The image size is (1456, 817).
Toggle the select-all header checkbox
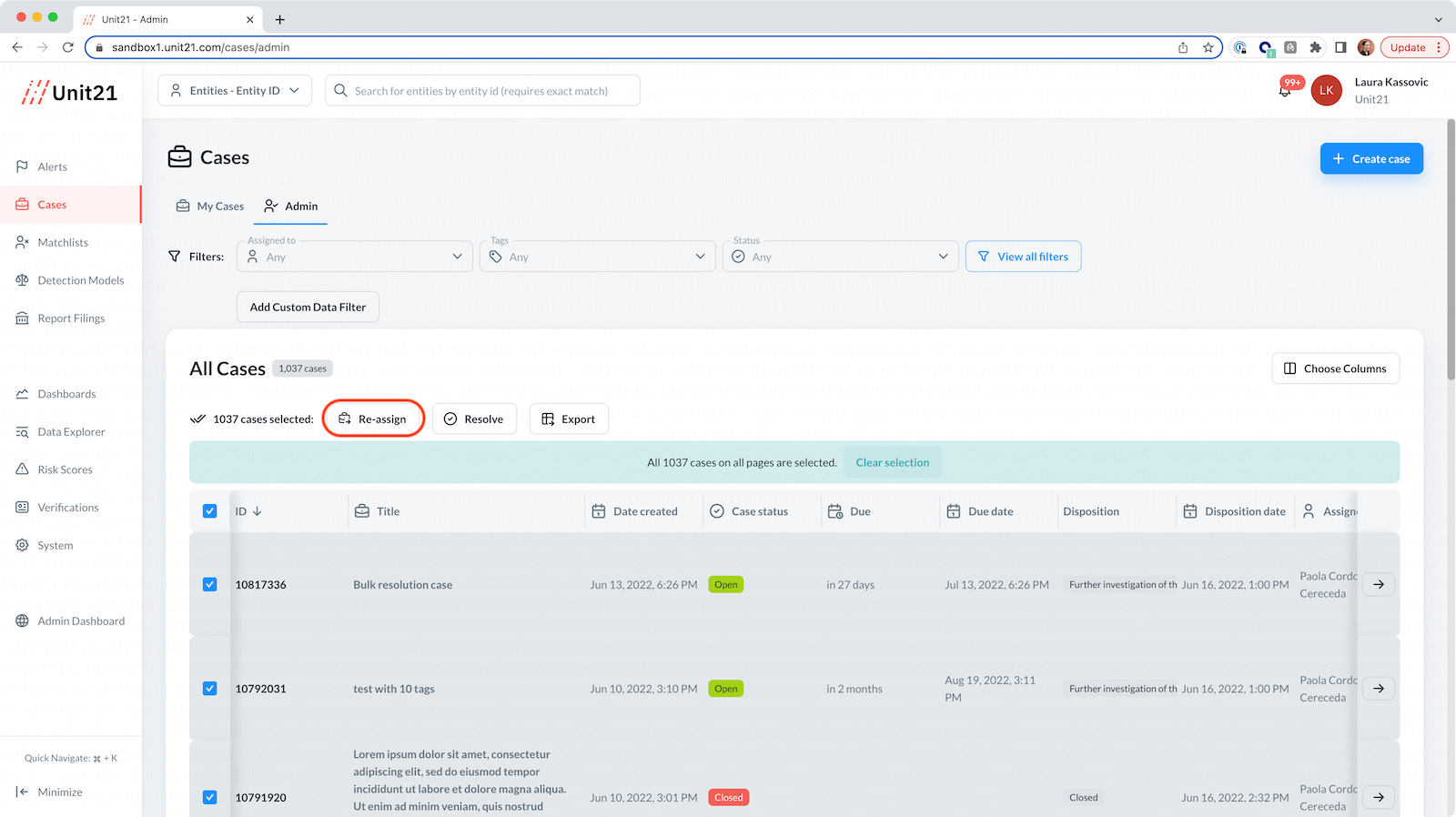(x=209, y=511)
